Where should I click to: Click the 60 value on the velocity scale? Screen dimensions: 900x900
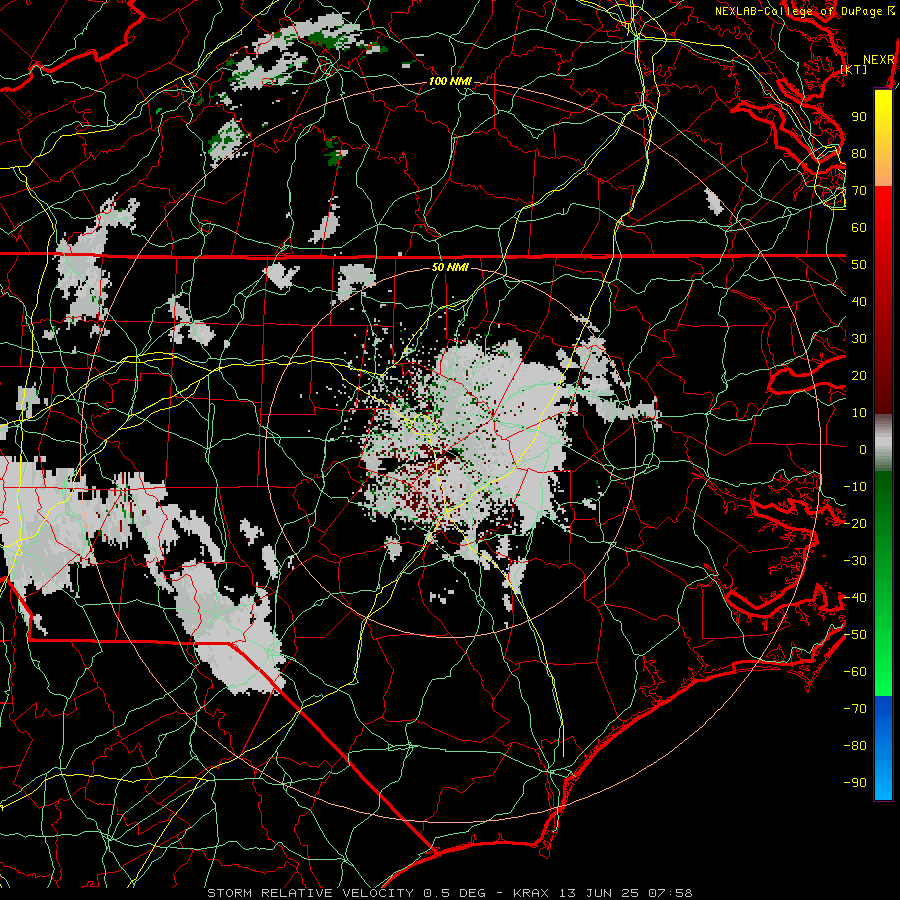tap(859, 228)
